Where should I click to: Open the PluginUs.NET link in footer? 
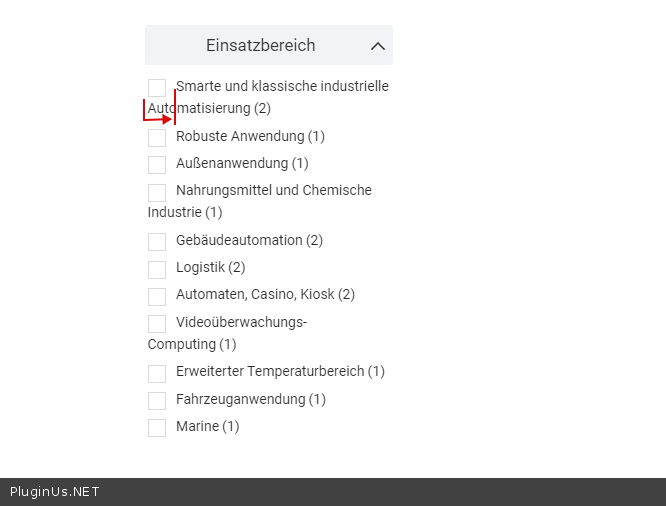[x=55, y=492]
